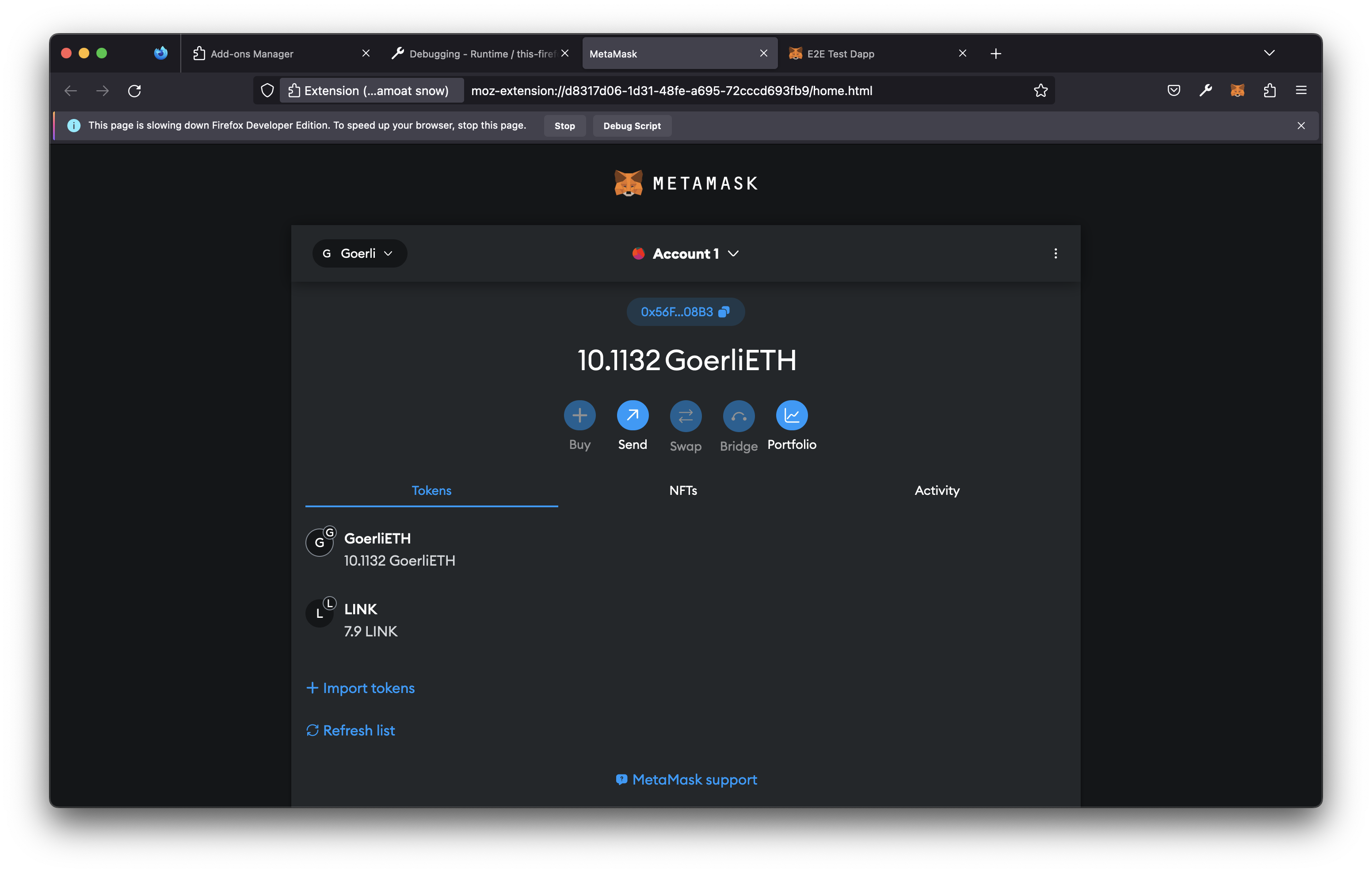Click the Buy plus icon
The height and width of the screenshot is (873, 1372).
[x=579, y=415]
